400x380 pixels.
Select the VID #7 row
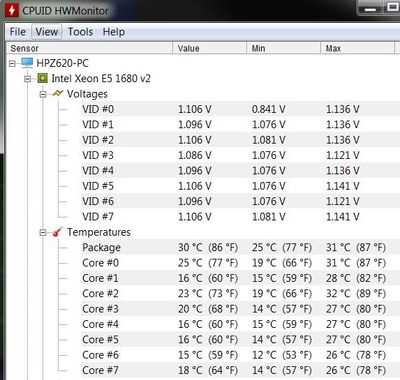tap(240, 216)
